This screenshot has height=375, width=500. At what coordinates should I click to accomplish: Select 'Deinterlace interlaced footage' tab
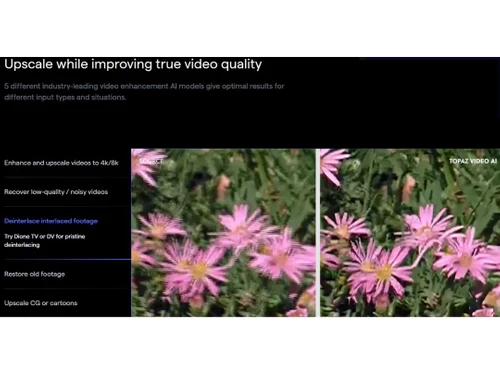tap(51, 221)
